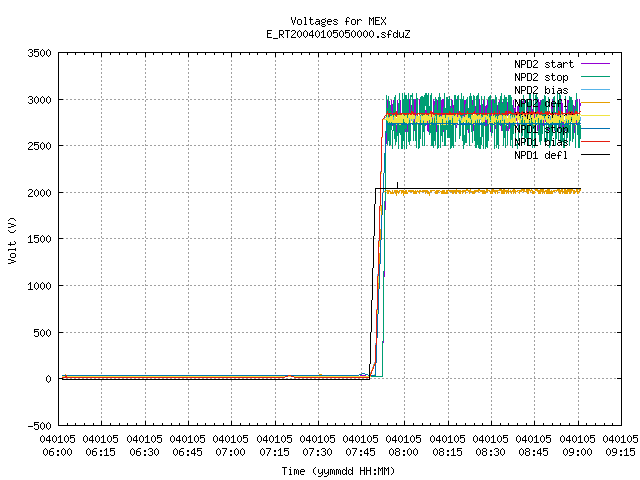
Task: Click the x-axis time label '08:30'
Action: click(x=491, y=453)
